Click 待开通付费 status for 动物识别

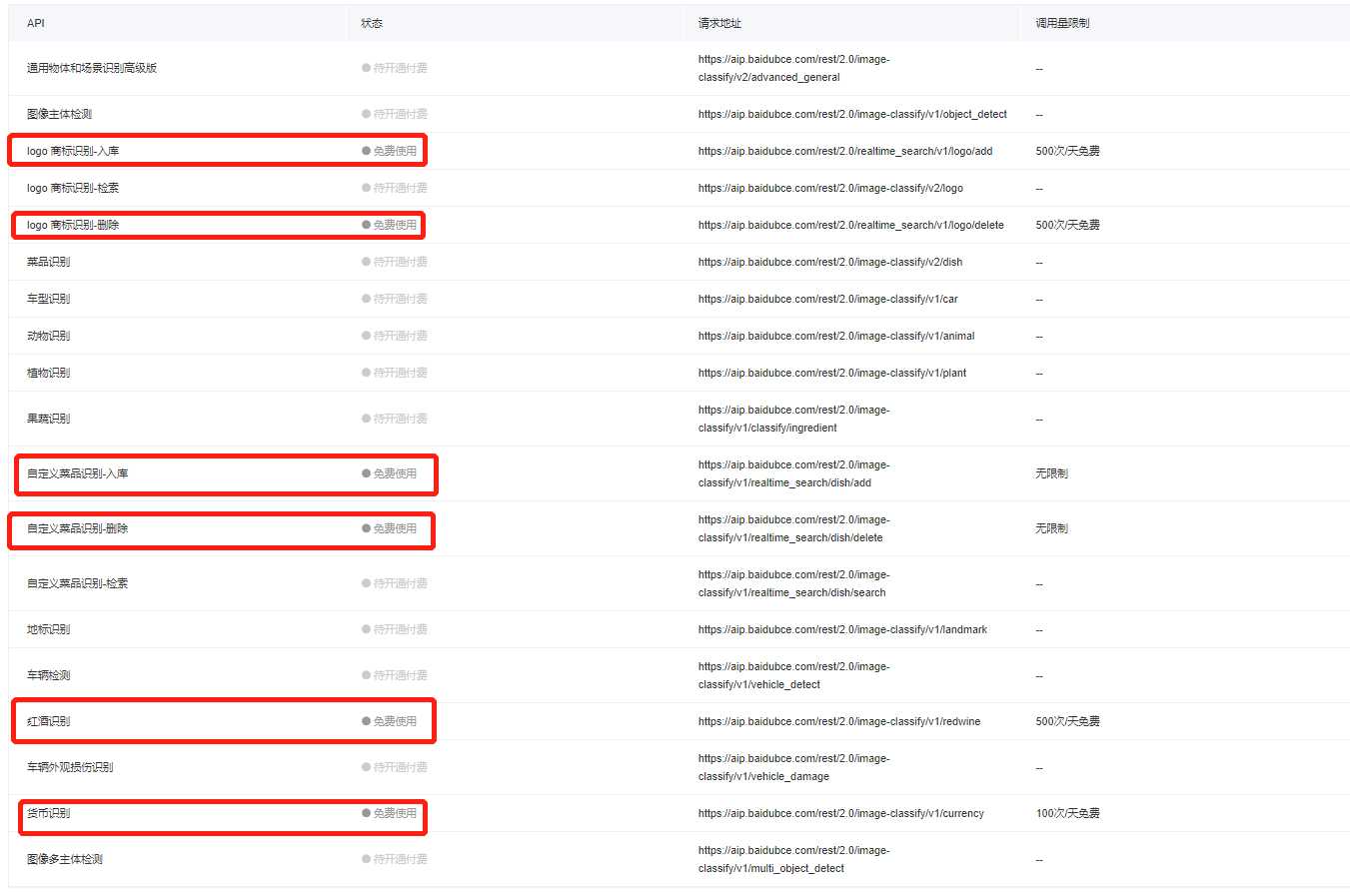tap(395, 336)
